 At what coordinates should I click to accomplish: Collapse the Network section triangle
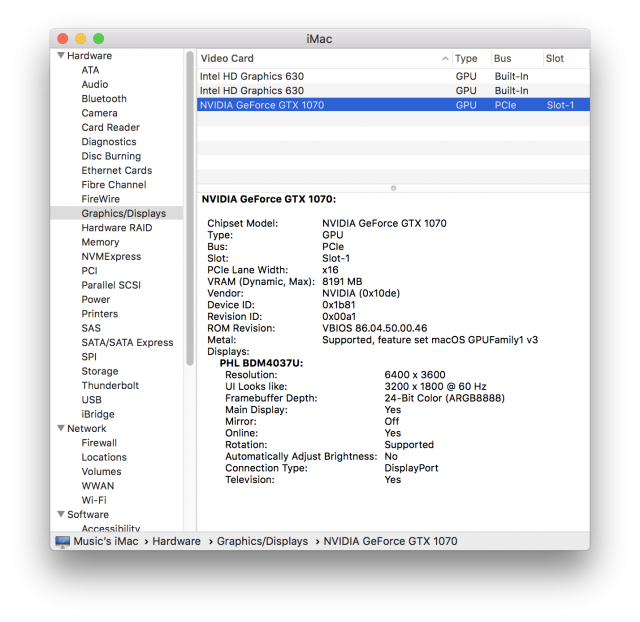pos(60,428)
